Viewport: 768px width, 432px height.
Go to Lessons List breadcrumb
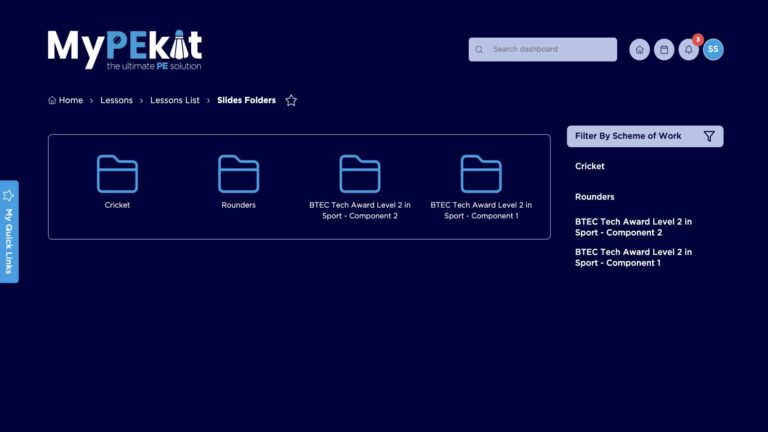[x=175, y=100]
